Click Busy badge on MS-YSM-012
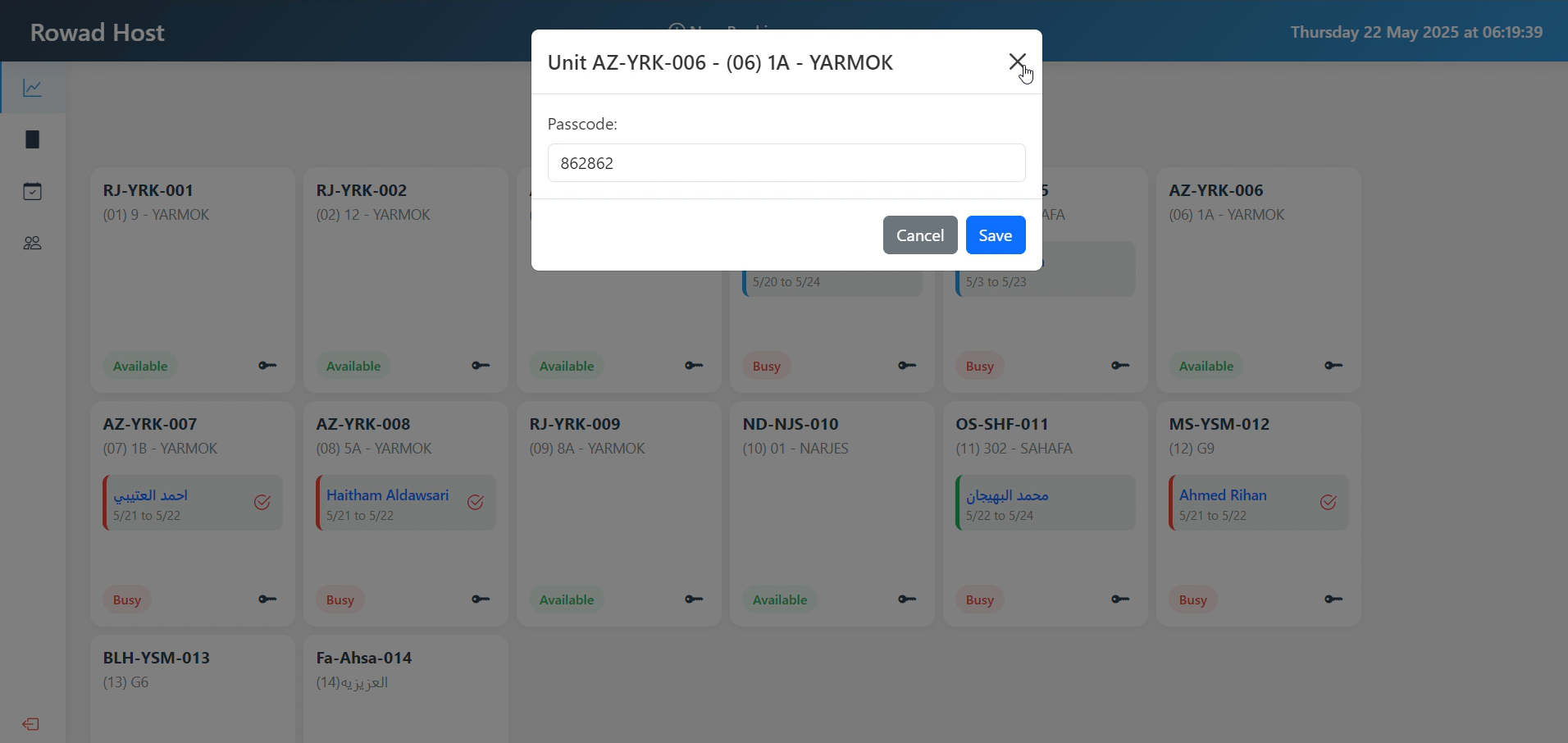 pos(1193,599)
